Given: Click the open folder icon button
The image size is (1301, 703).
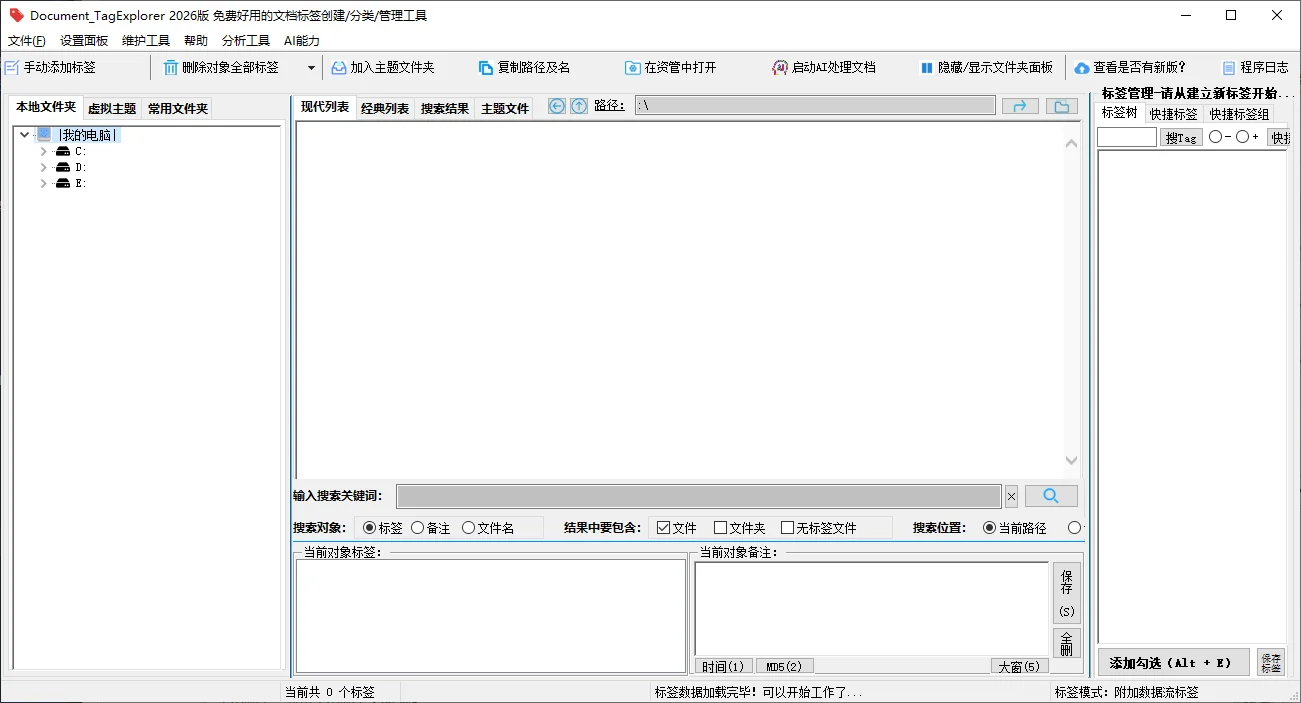Looking at the screenshot, I should pos(1062,106).
